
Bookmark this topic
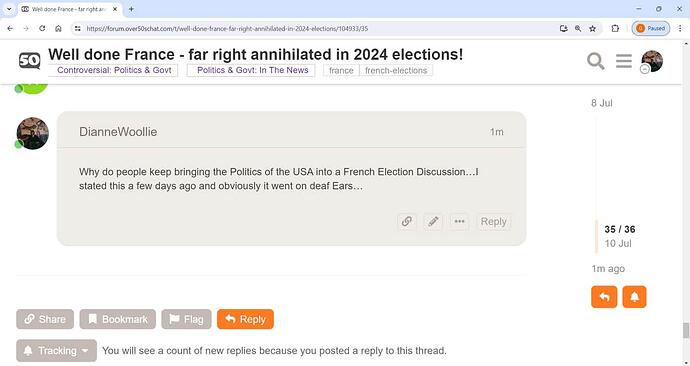coord(117,319)
